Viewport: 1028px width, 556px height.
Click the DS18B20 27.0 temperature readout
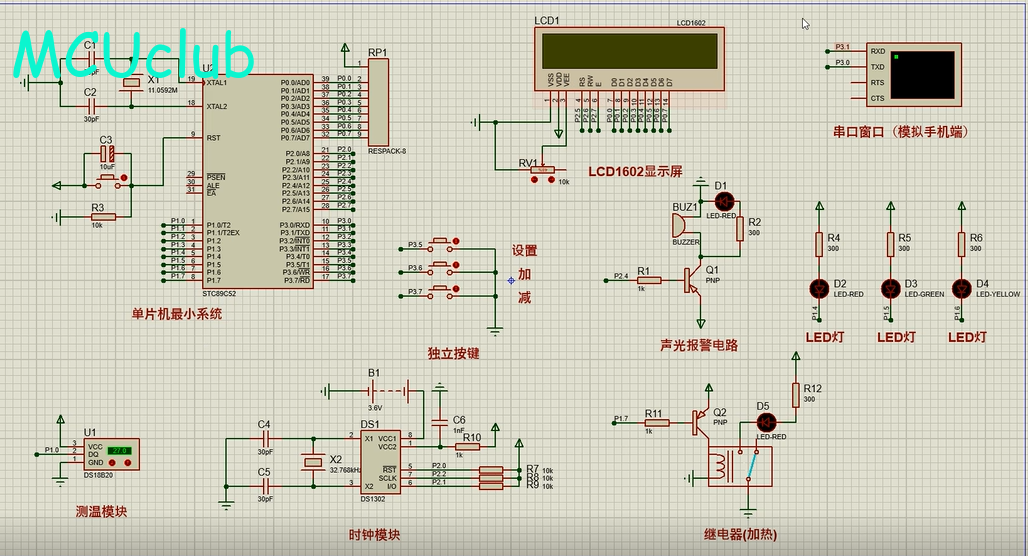119,450
